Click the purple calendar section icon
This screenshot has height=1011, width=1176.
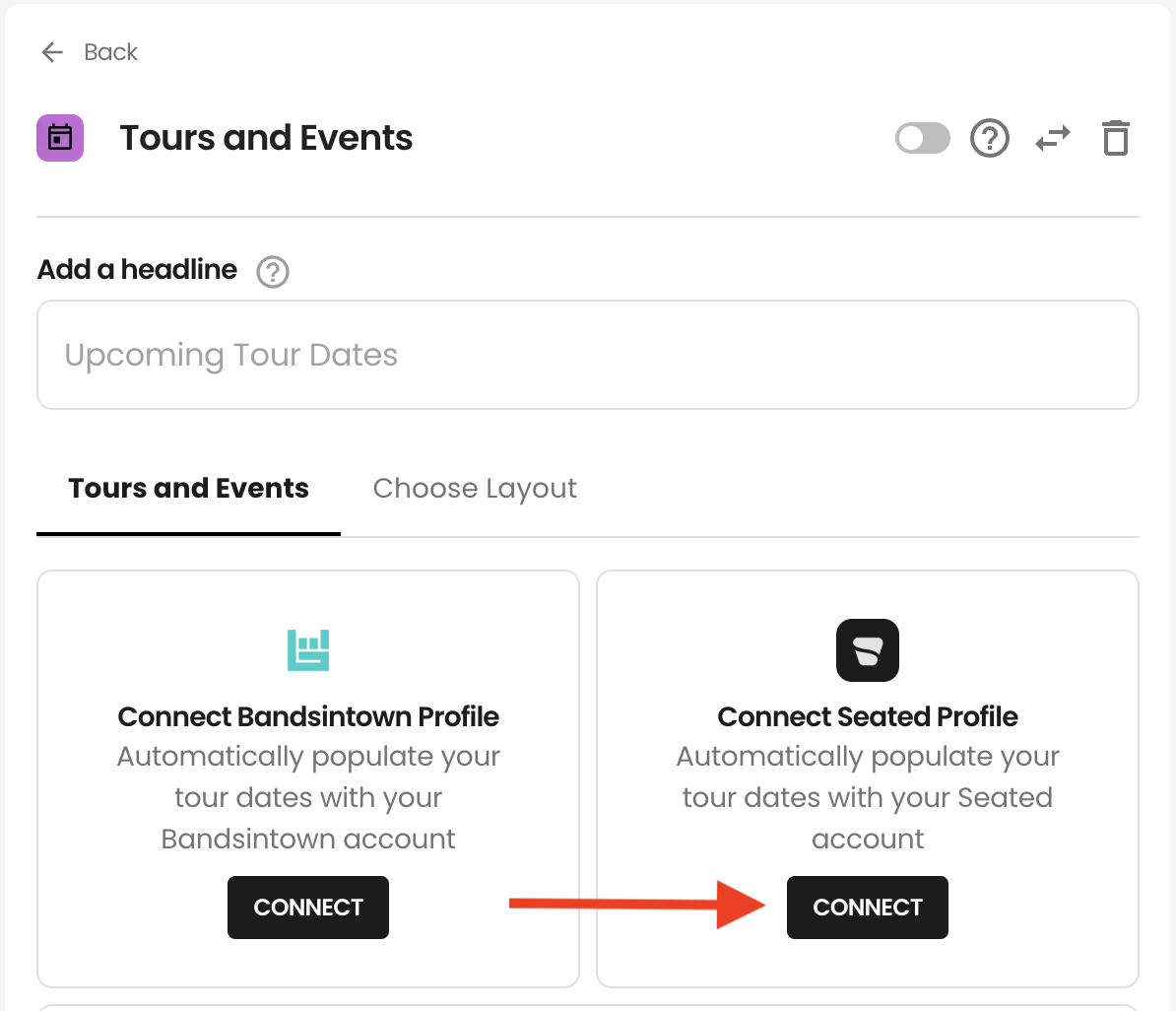pyautogui.click(x=60, y=138)
